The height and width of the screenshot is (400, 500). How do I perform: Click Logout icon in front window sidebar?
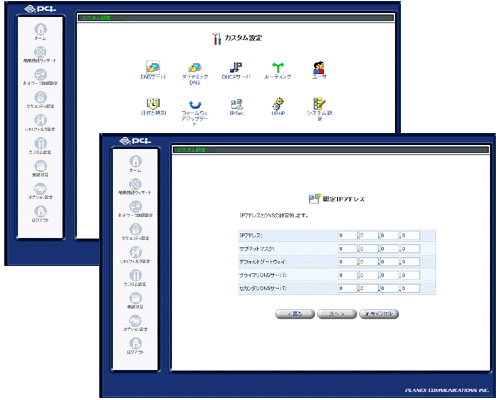(x=135, y=343)
